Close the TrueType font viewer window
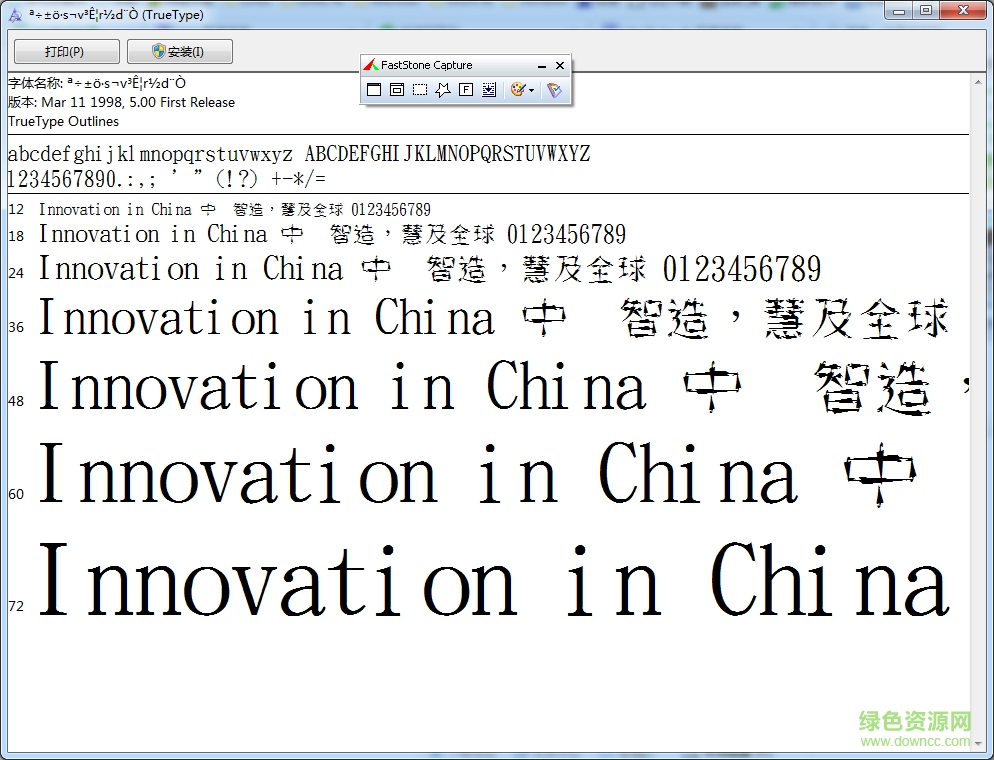Image resolution: width=994 pixels, height=760 pixels. coord(963,11)
